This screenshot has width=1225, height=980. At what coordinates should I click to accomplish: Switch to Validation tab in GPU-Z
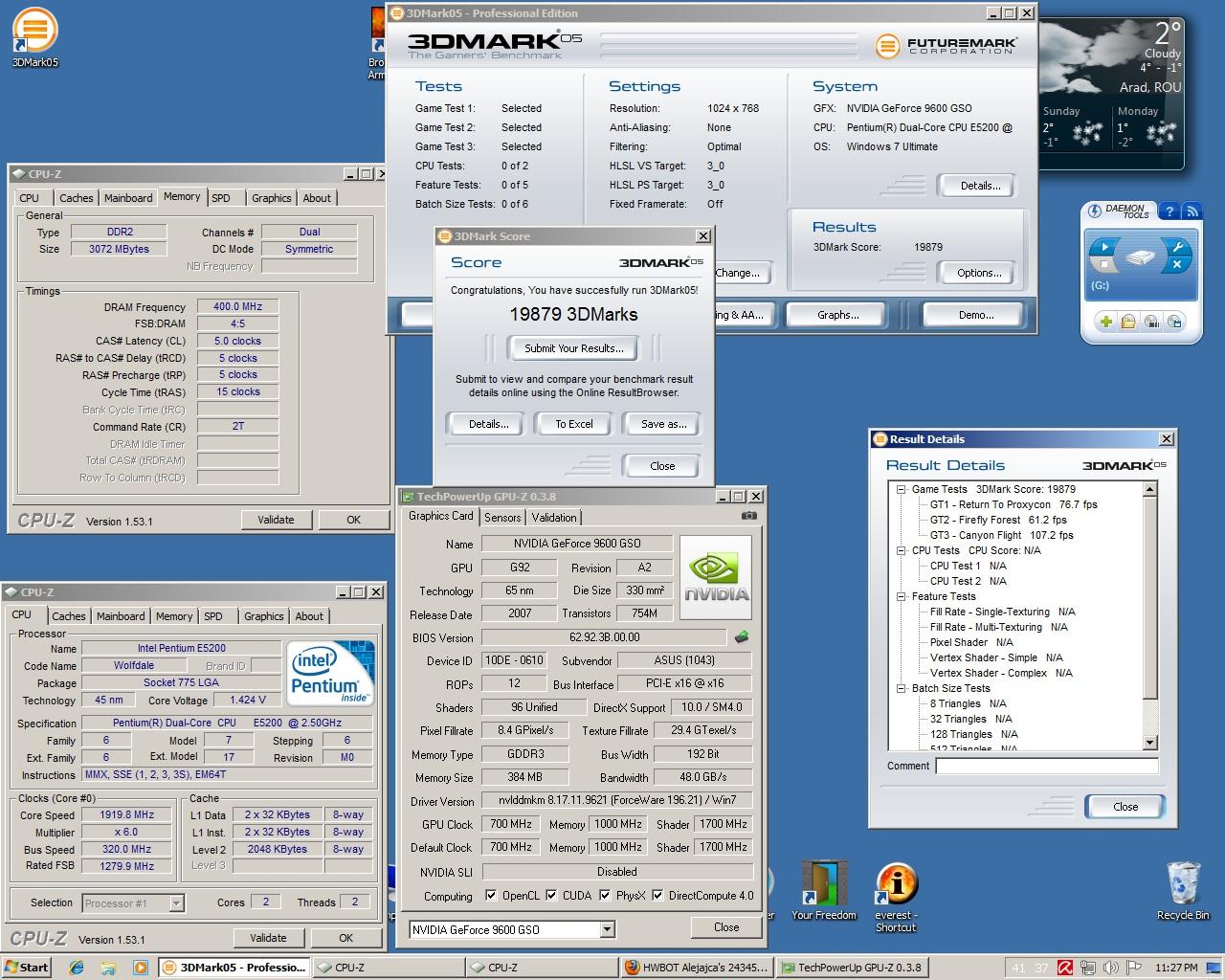tap(554, 517)
